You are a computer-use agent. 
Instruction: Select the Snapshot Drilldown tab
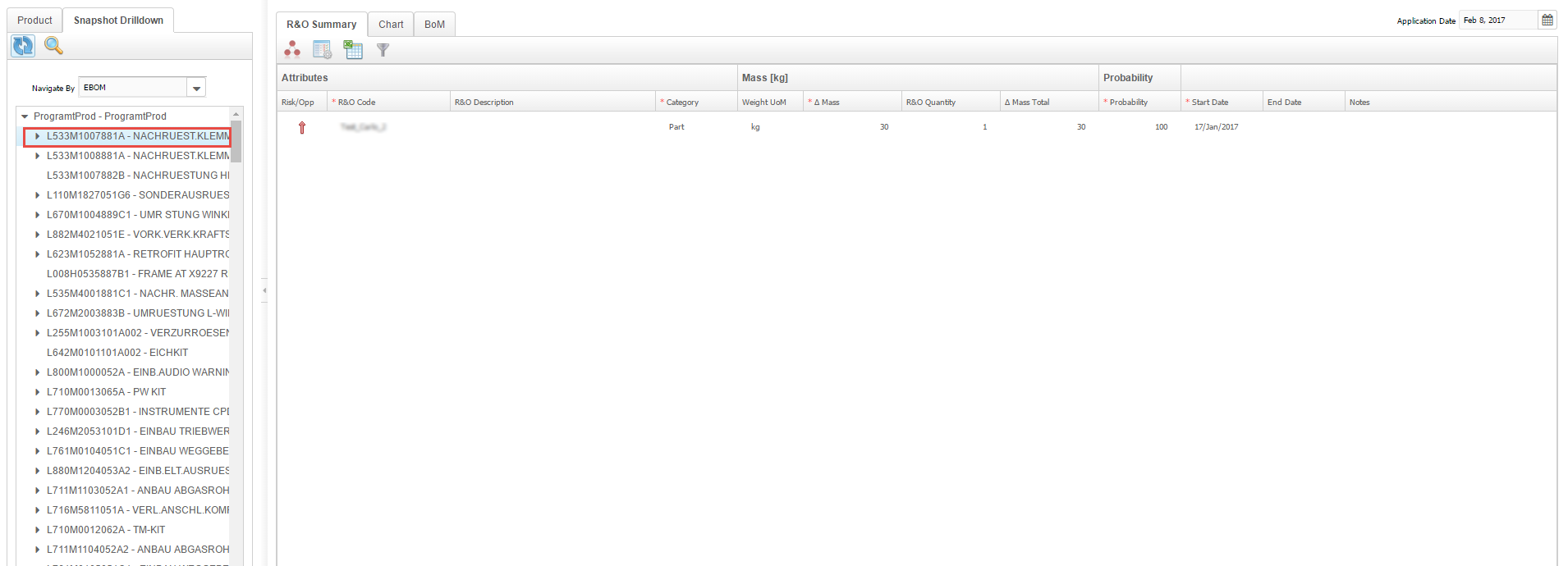click(118, 21)
